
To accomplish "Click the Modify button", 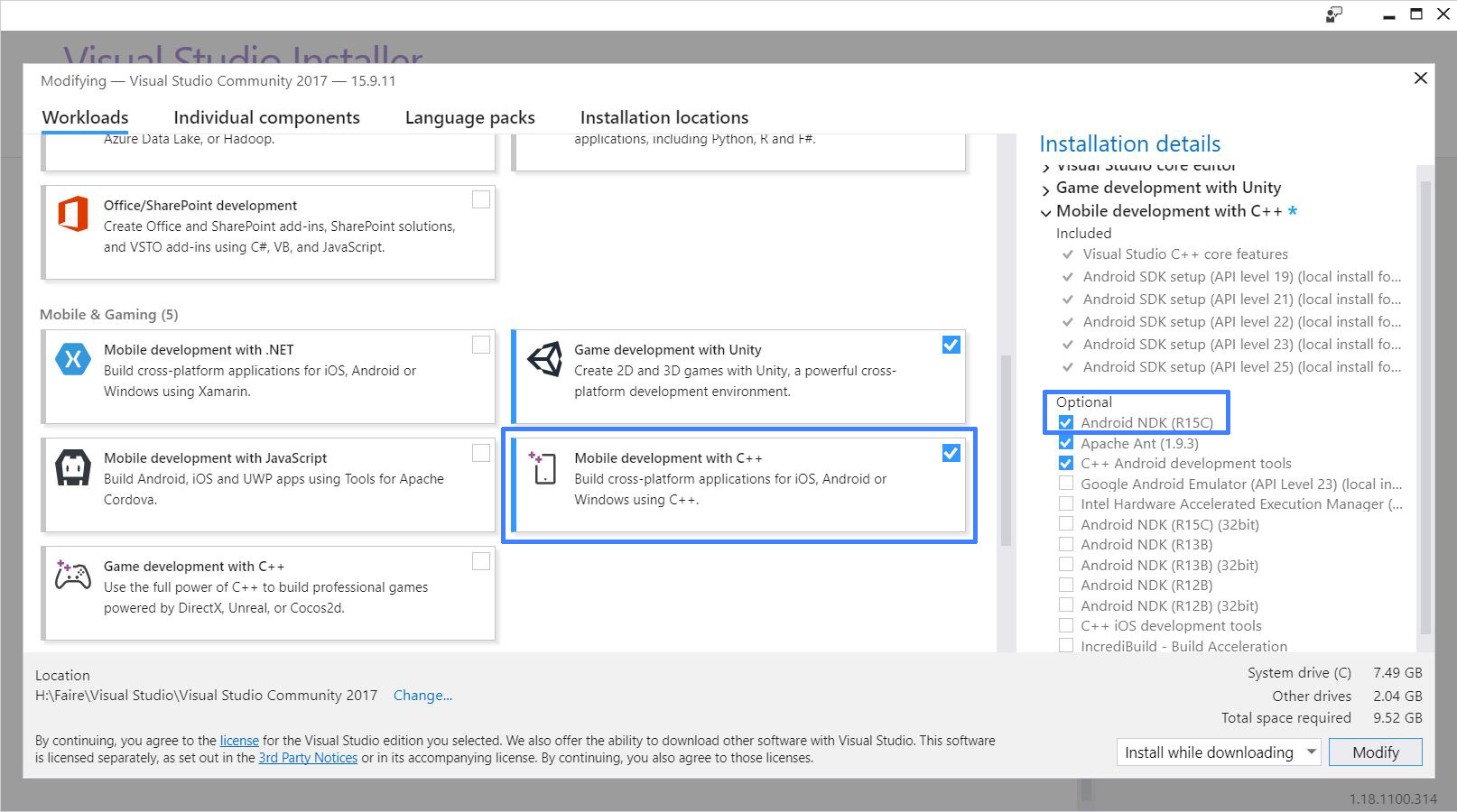I will coord(1376,752).
